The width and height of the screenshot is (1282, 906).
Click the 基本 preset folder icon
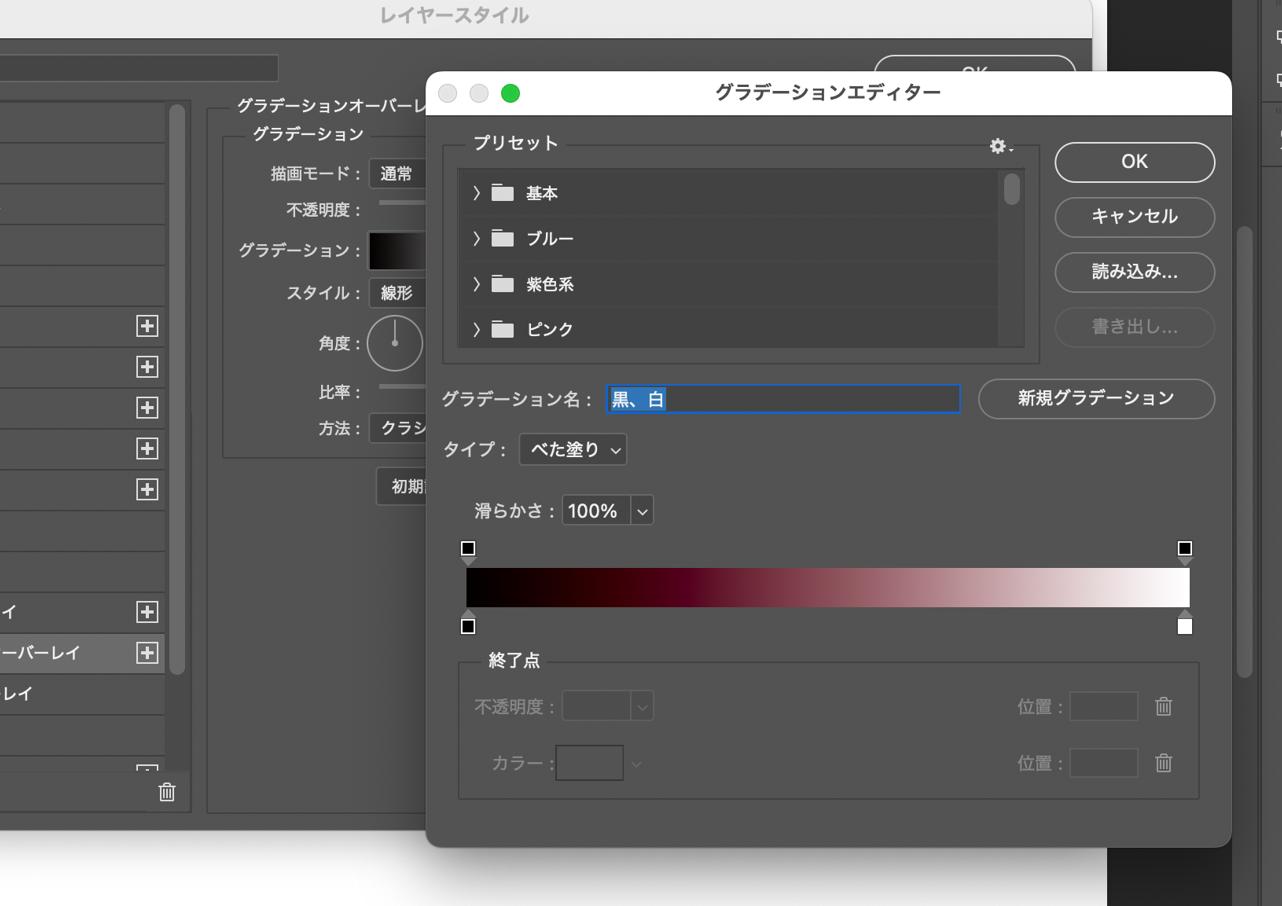[505, 192]
